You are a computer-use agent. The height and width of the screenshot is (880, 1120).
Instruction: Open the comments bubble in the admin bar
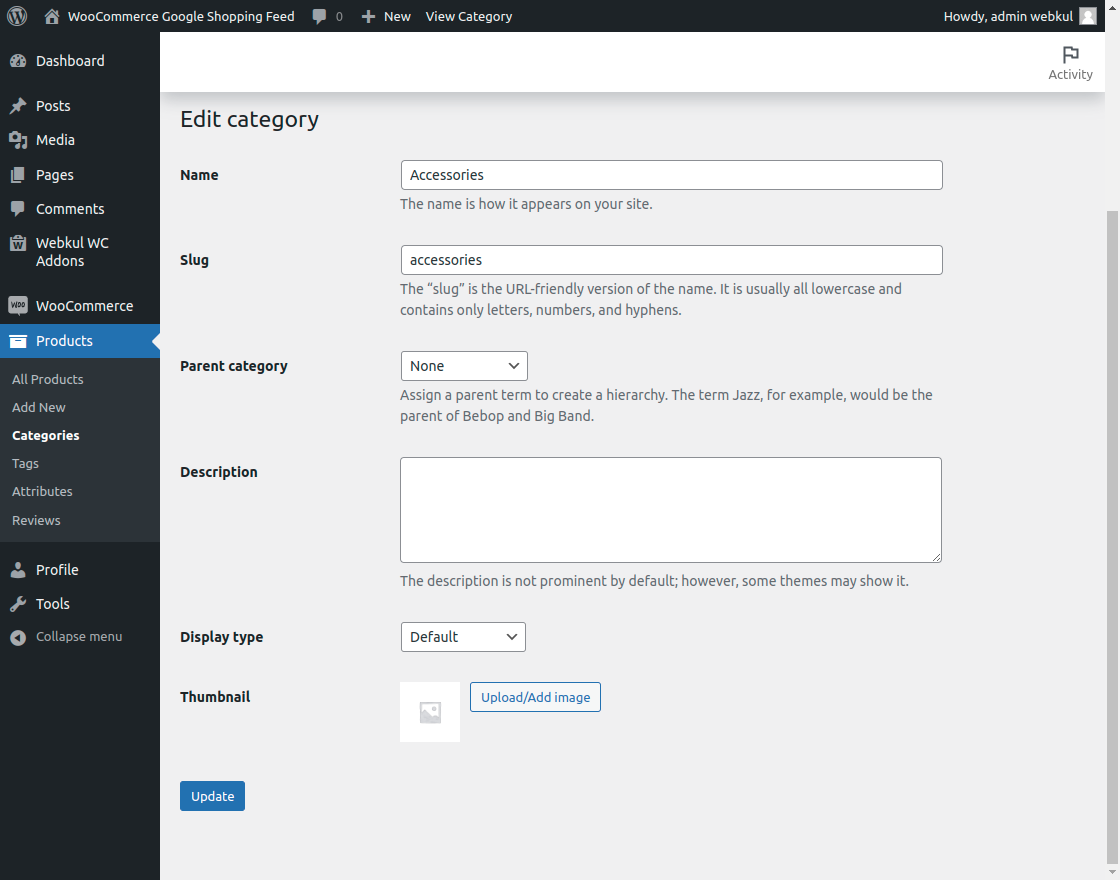click(317, 16)
